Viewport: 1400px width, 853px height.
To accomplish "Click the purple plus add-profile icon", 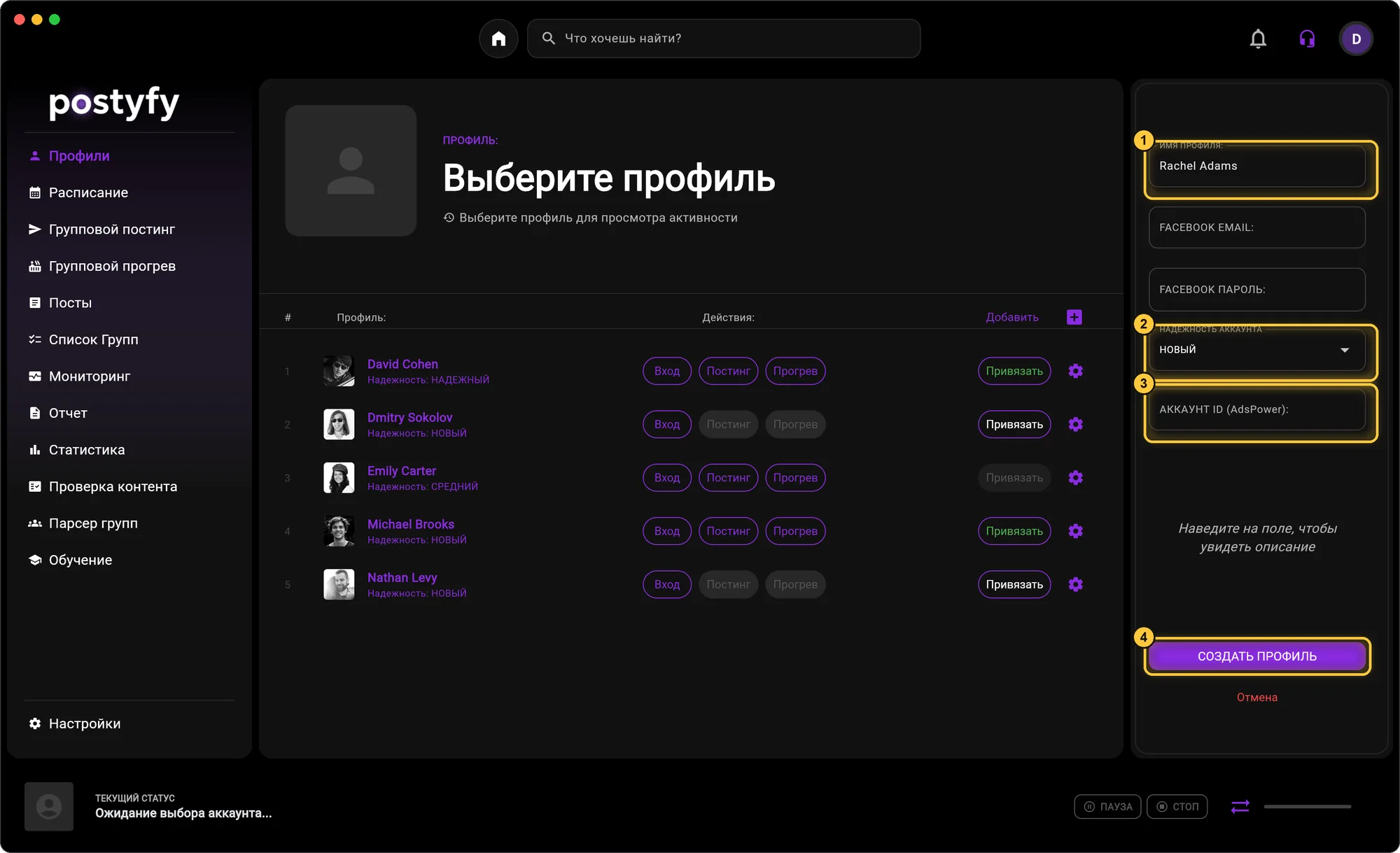I will tap(1074, 317).
